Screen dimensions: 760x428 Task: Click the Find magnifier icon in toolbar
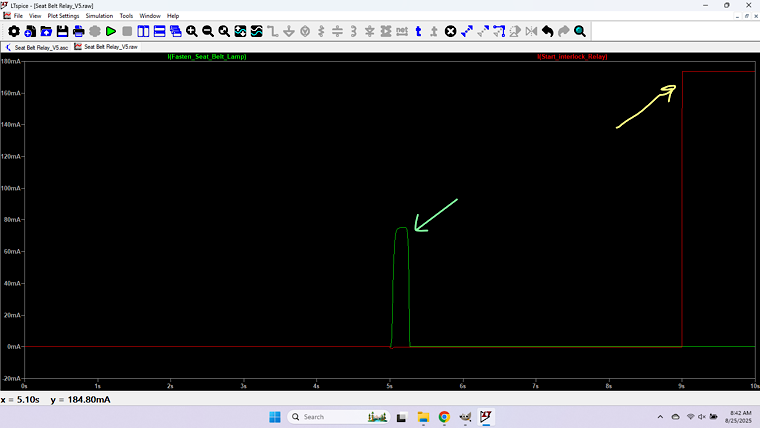coord(580,32)
